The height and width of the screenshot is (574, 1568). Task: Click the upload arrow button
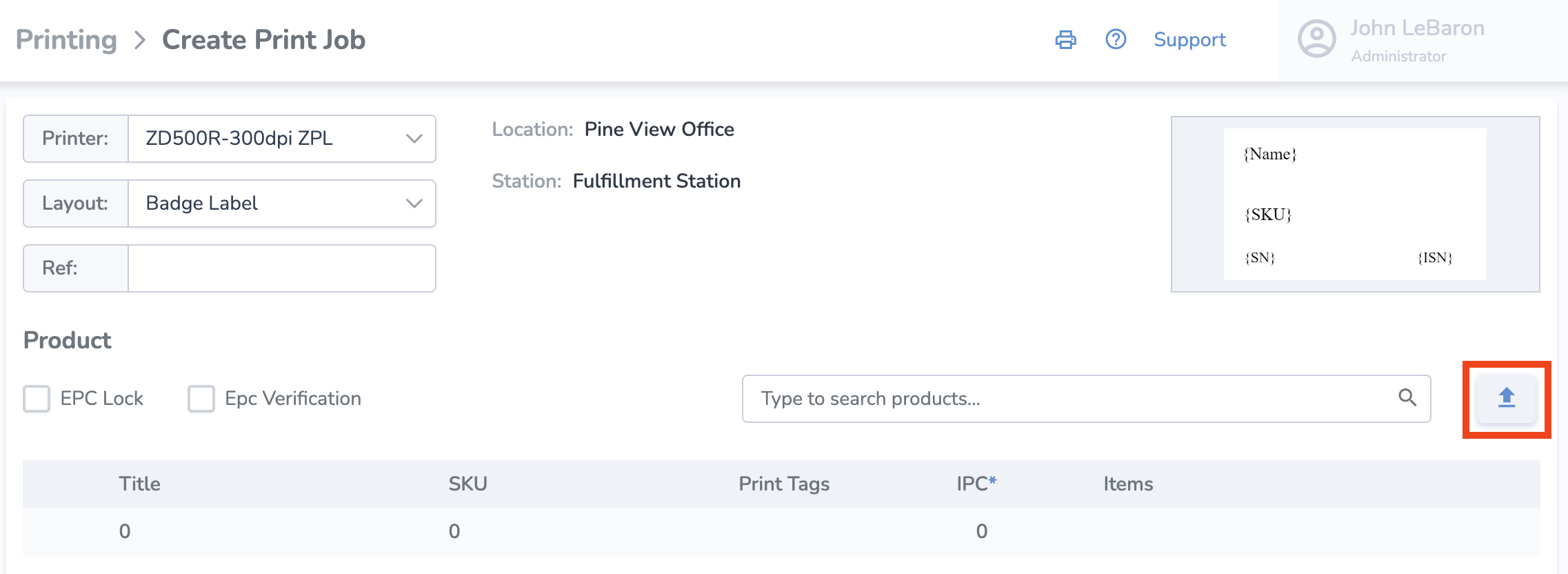(x=1506, y=398)
